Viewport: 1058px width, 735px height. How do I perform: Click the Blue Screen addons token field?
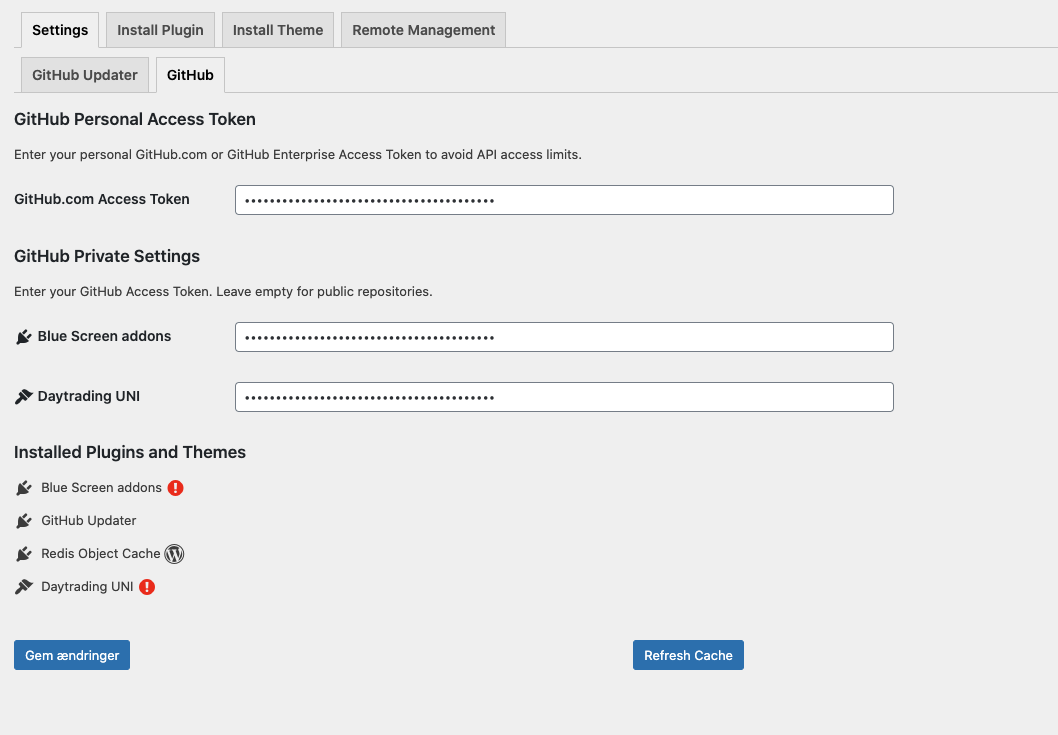[564, 336]
